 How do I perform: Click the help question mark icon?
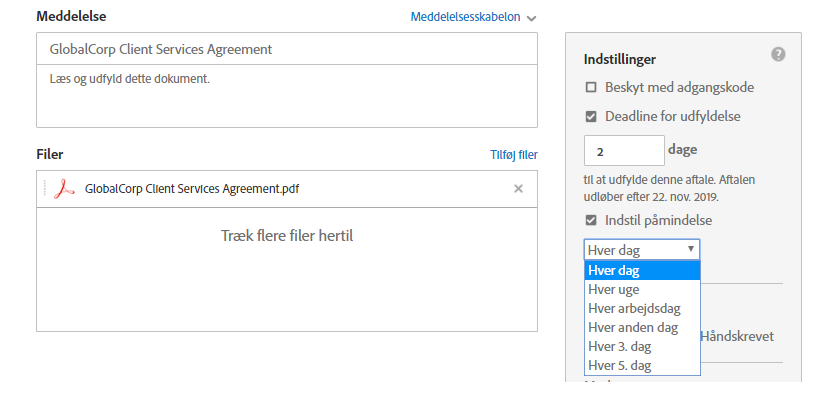coord(779,54)
